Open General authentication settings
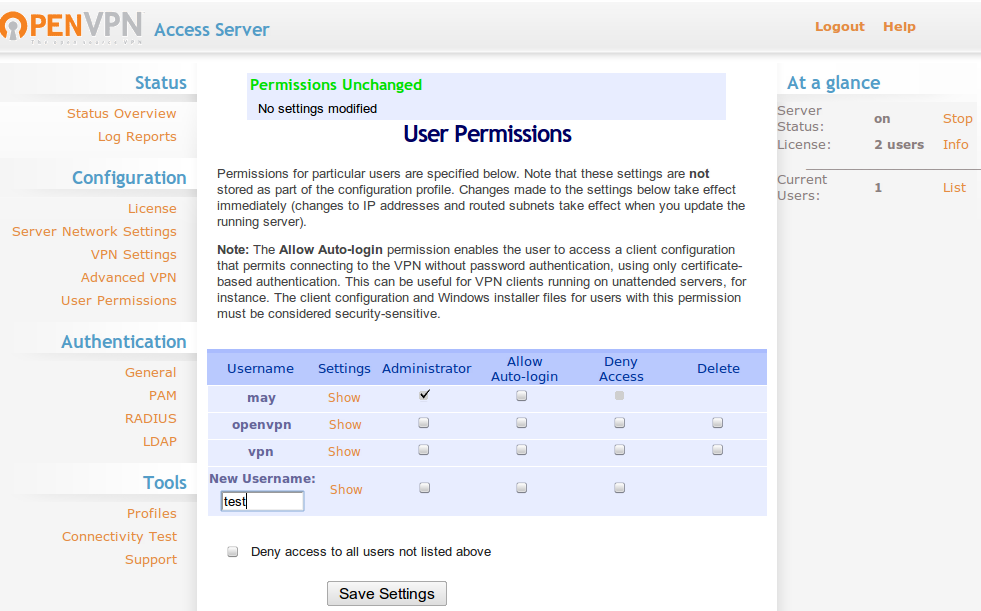981x611 pixels. click(x=150, y=373)
